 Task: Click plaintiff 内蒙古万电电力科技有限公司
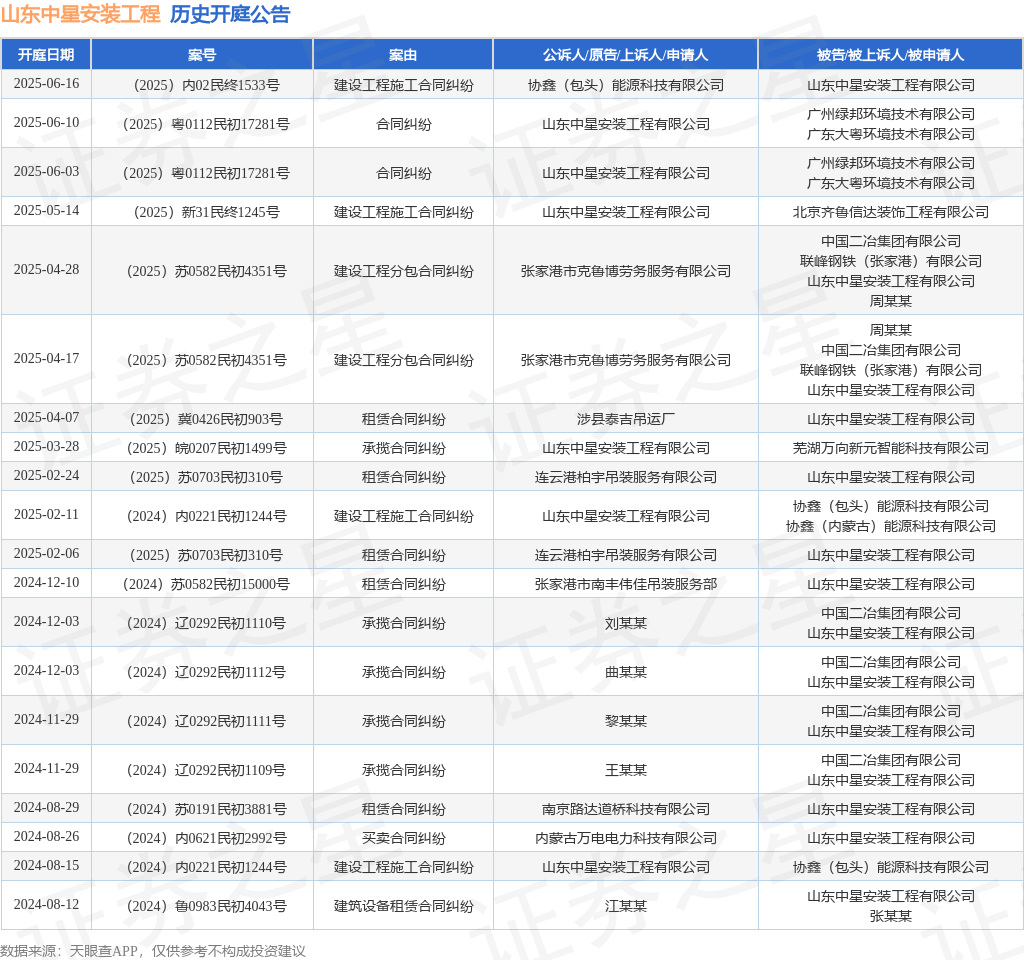(x=626, y=838)
